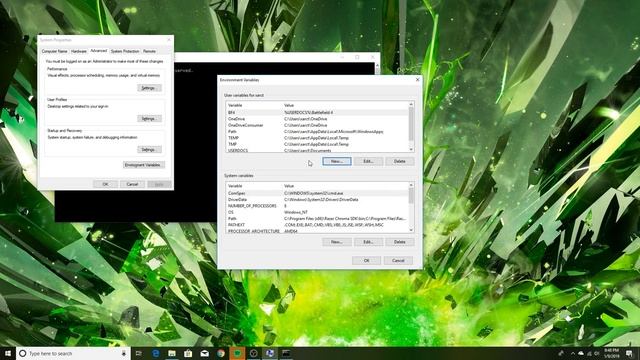
Task: Activate the microphone icon in search box
Action: pyautogui.click(x=124, y=353)
